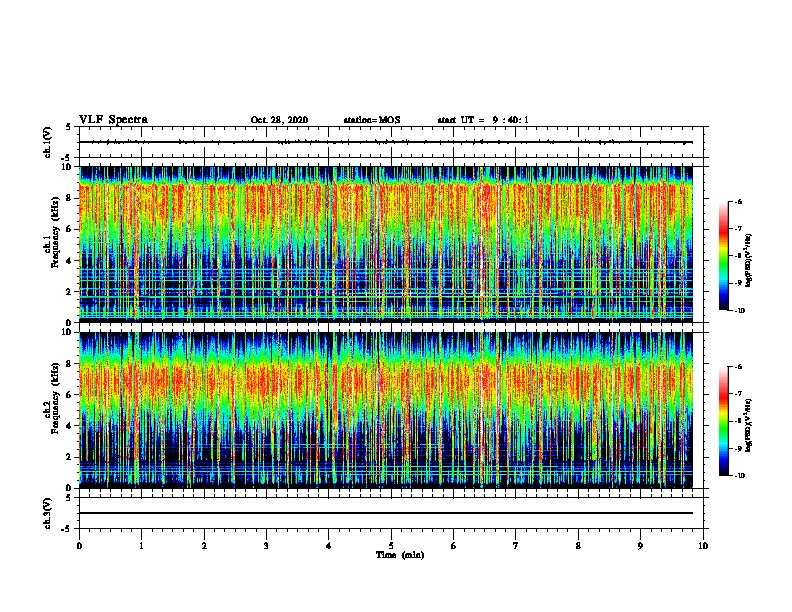Click the "-6" value on the ch.1 colorbar

[738, 201]
